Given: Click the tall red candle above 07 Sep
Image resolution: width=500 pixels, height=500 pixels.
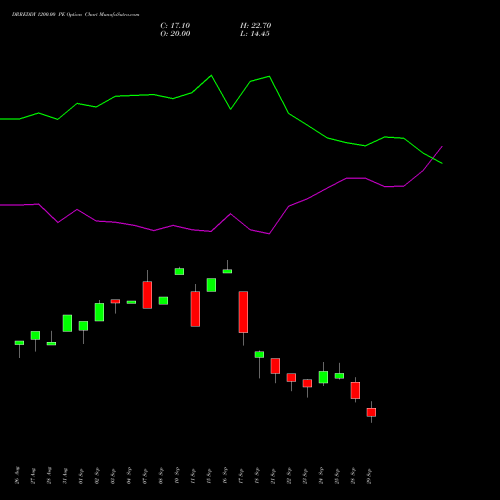Looking at the screenshot, I should click(x=147, y=295).
